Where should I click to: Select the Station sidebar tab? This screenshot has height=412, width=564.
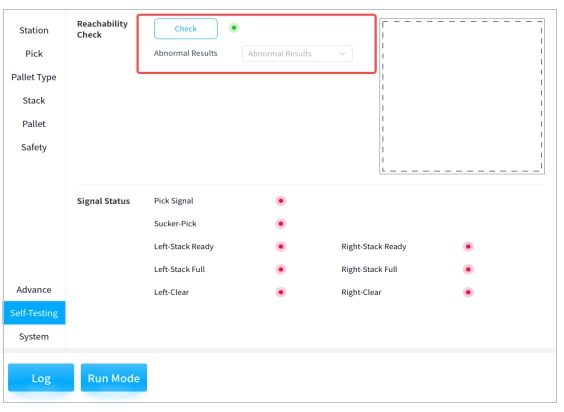34,30
